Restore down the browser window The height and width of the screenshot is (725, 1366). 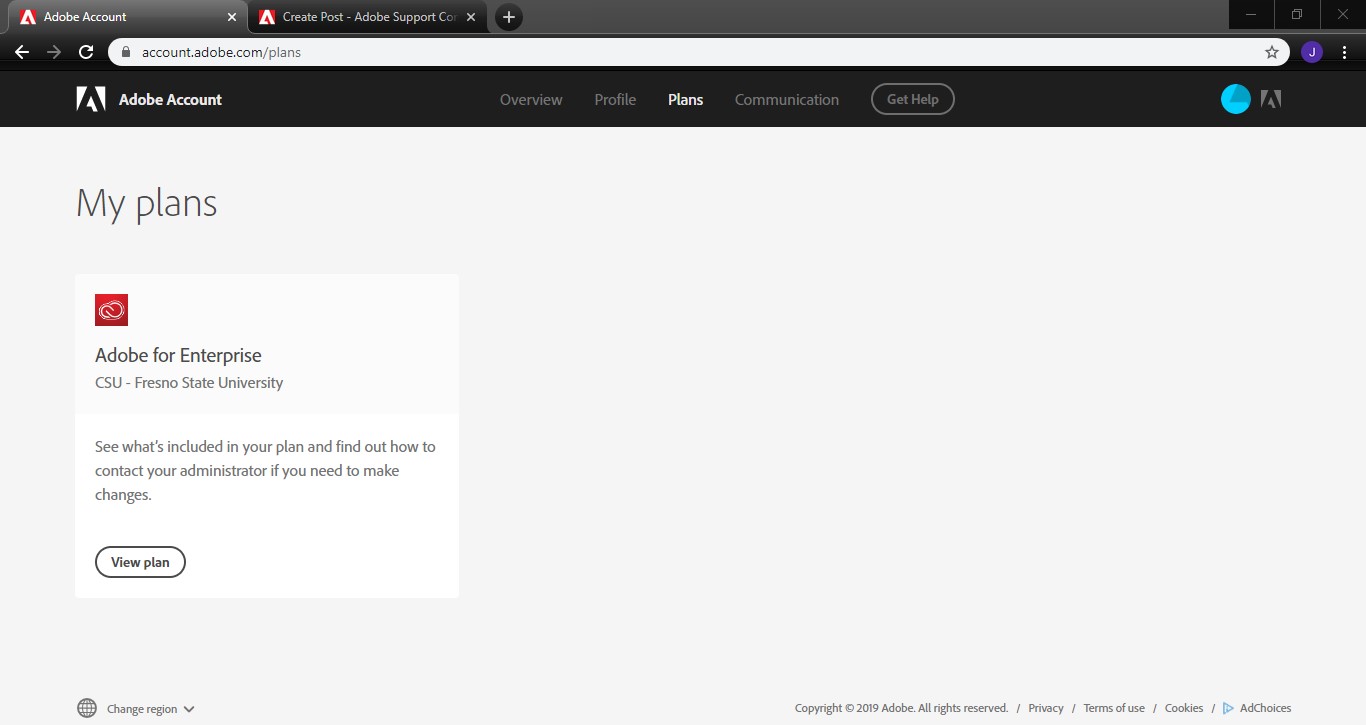point(1297,14)
